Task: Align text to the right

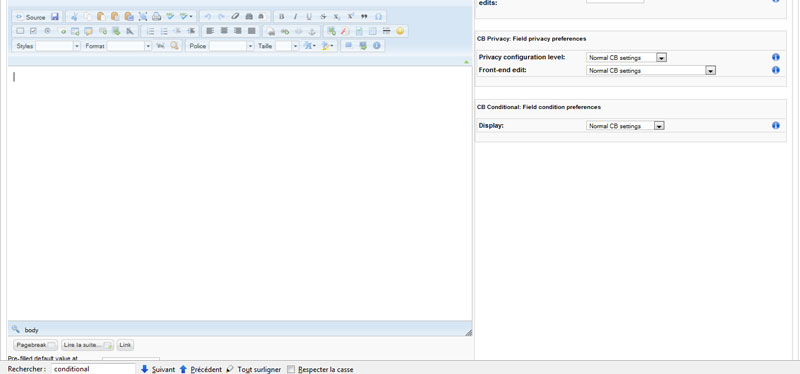Action: point(237,31)
